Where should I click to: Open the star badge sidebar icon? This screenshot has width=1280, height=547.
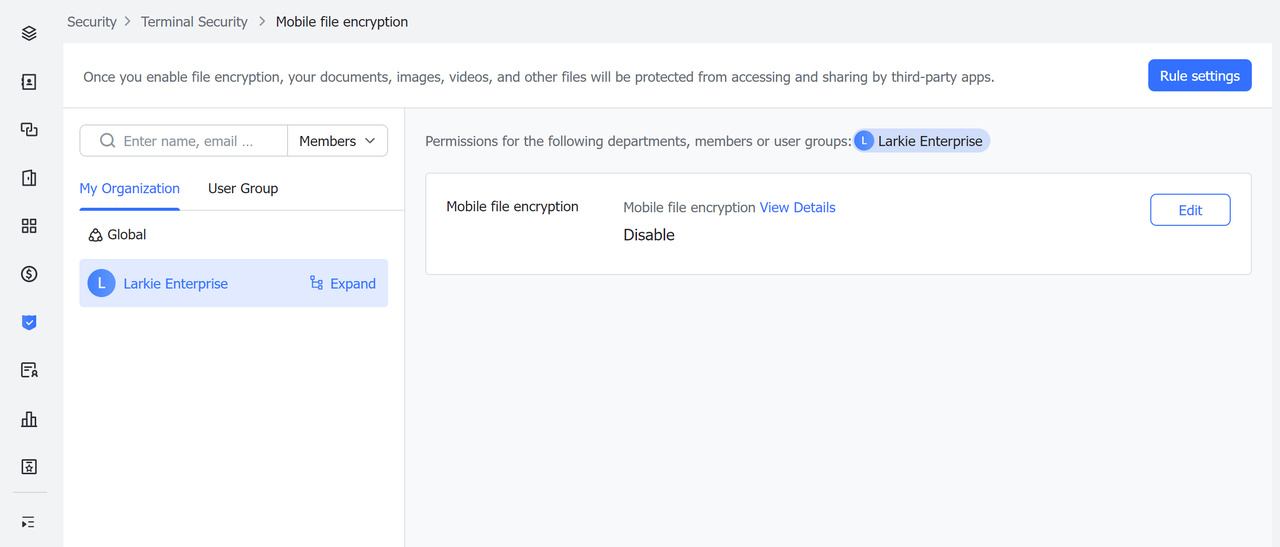coord(29,467)
